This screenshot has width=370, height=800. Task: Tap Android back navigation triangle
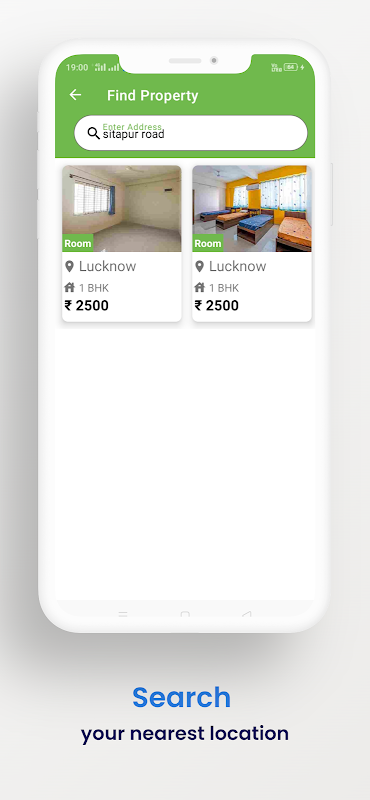point(246,614)
